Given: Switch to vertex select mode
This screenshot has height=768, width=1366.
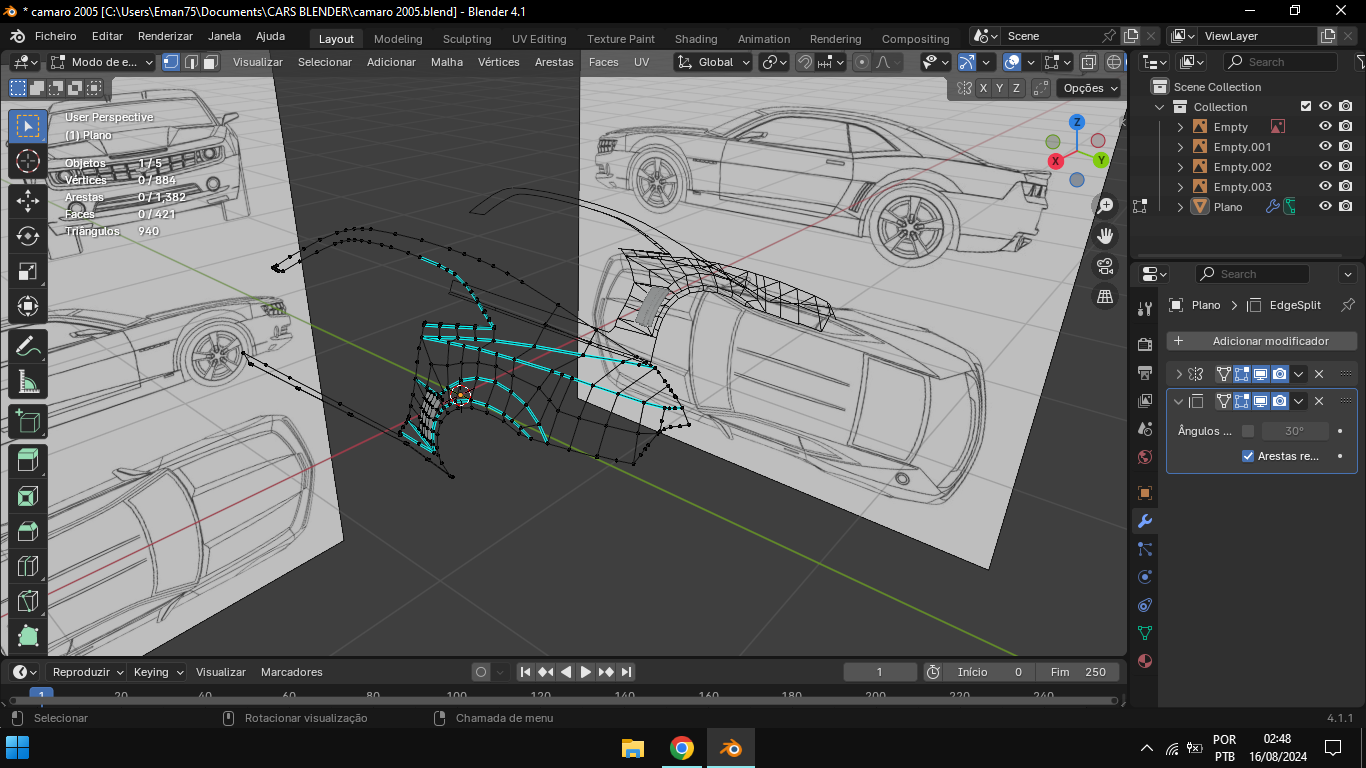Looking at the screenshot, I should pos(171,62).
